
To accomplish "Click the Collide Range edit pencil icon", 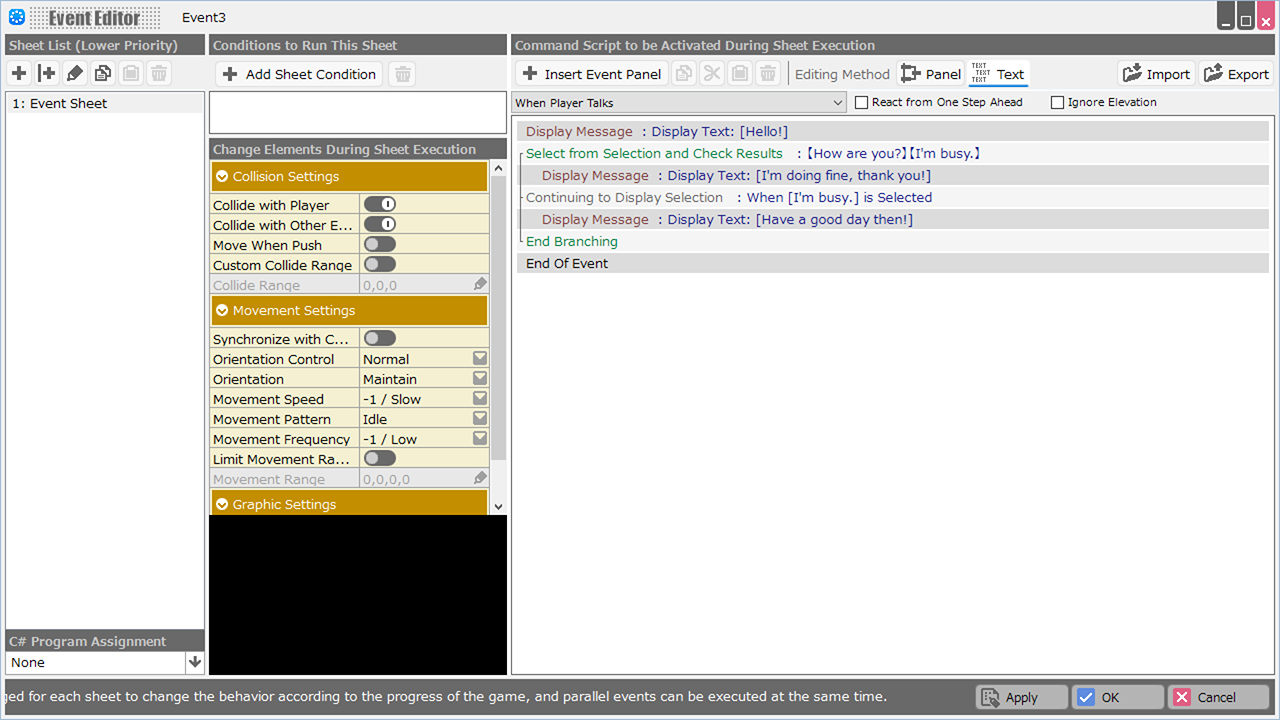I will (x=480, y=285).
